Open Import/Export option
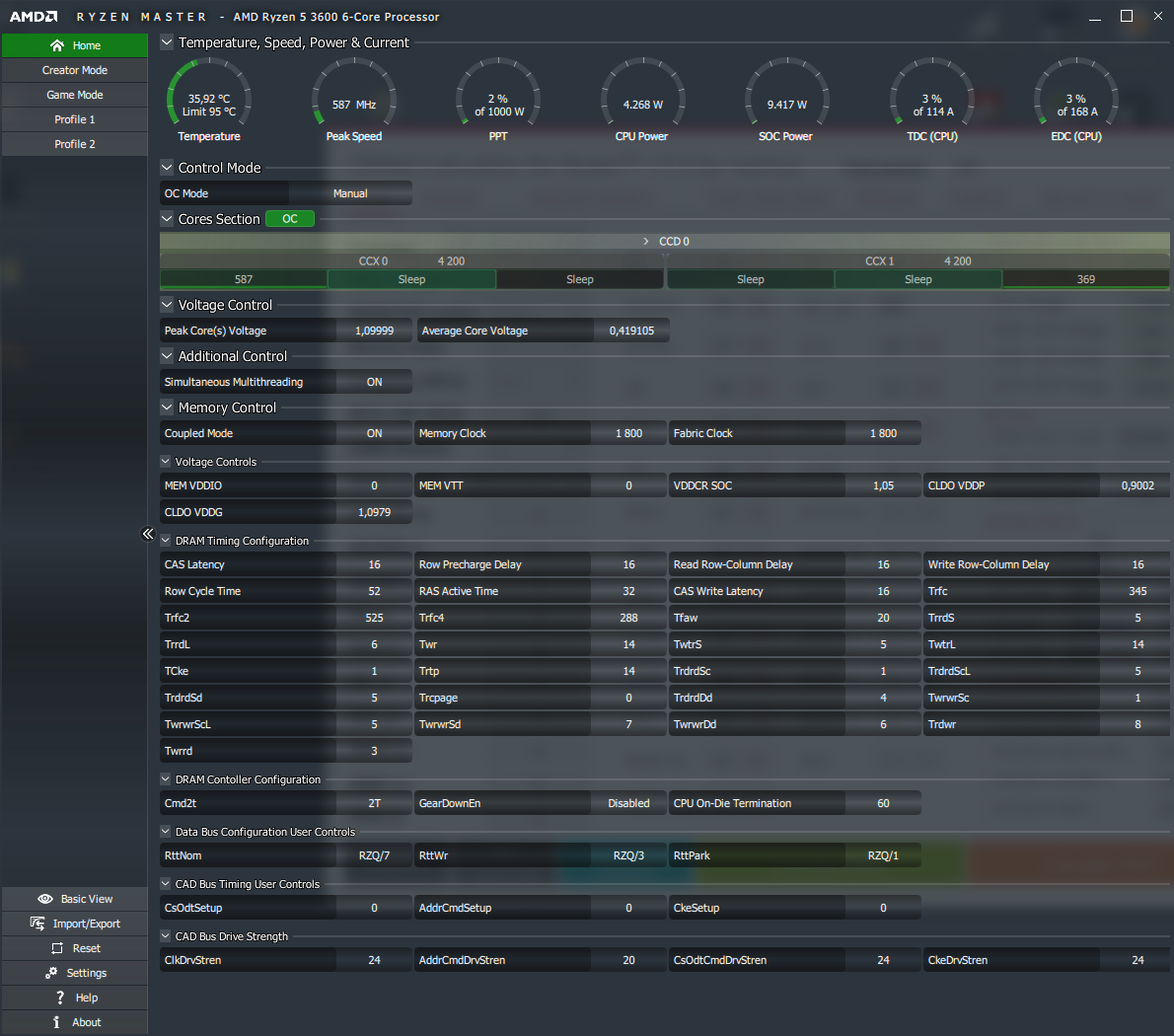 click(75, 924)
